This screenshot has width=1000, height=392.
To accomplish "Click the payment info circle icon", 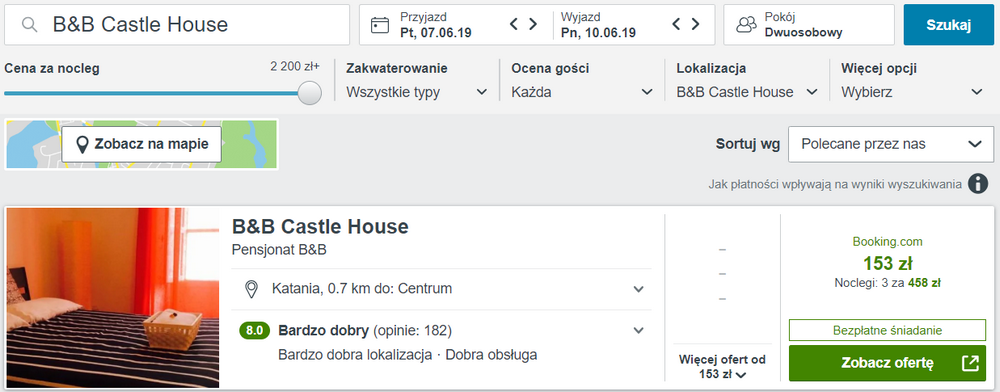I will tap(978, 184).
